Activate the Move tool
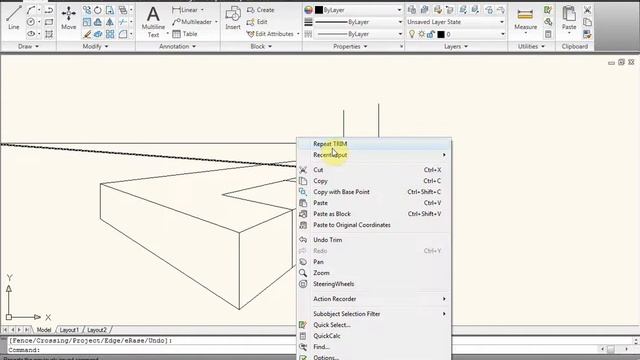This screenshot has height=360, width=640. coord(69,18)
